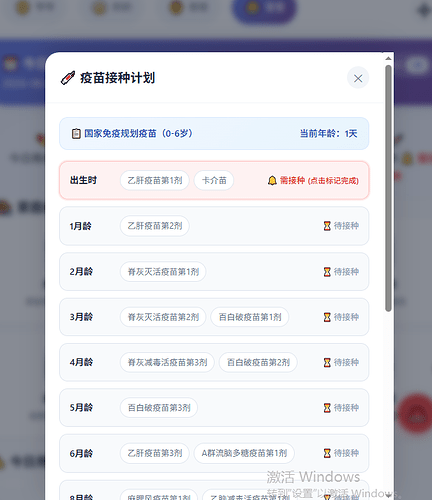Select the 乙肝疫苗第2剂 tag

tap(155, 226)
